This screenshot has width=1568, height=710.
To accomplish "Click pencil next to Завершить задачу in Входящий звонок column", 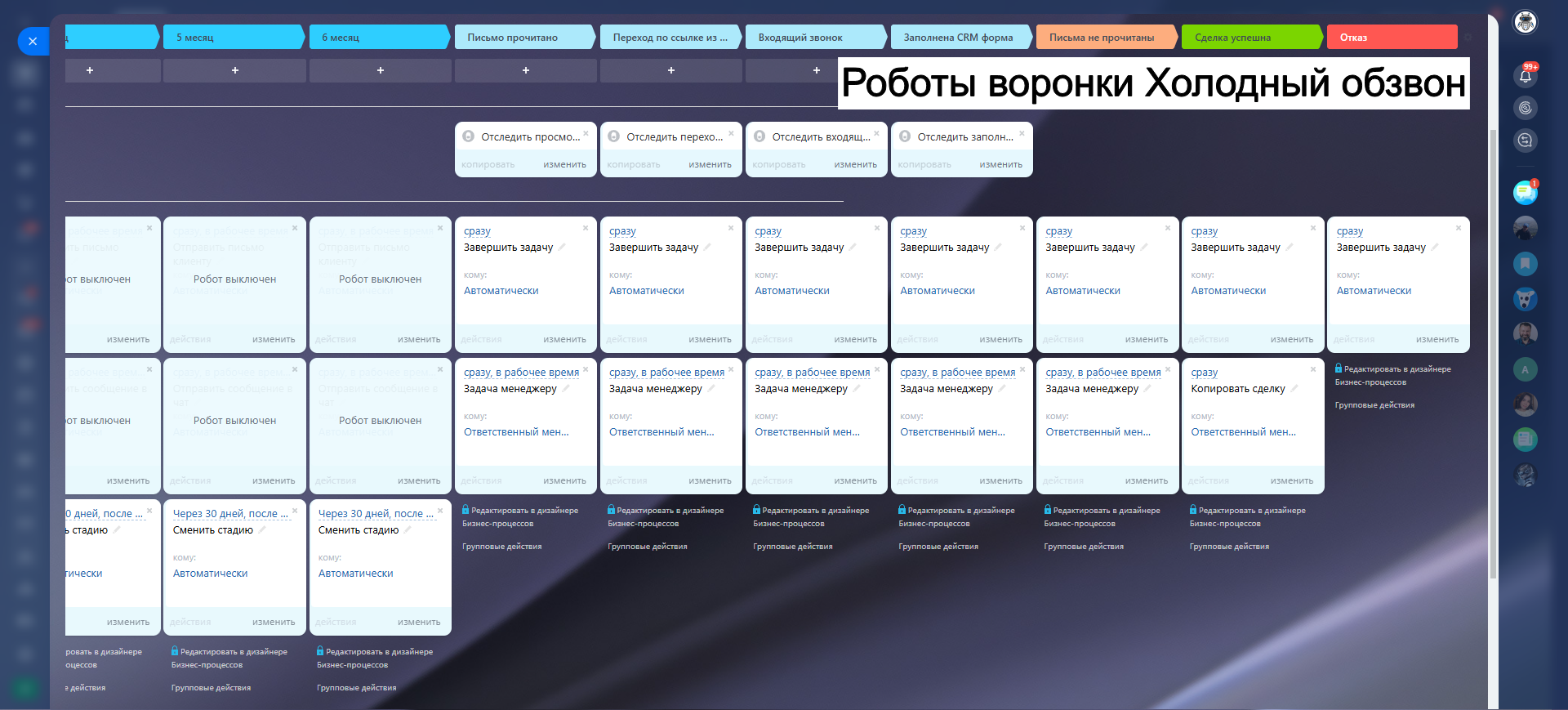I will coord(853,247).
